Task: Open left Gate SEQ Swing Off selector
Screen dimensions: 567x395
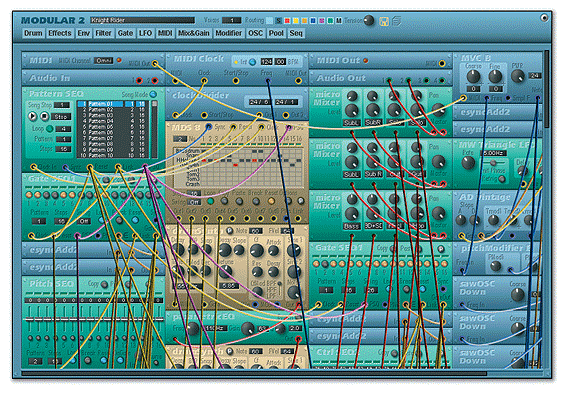Action: [x=84, y=221]
